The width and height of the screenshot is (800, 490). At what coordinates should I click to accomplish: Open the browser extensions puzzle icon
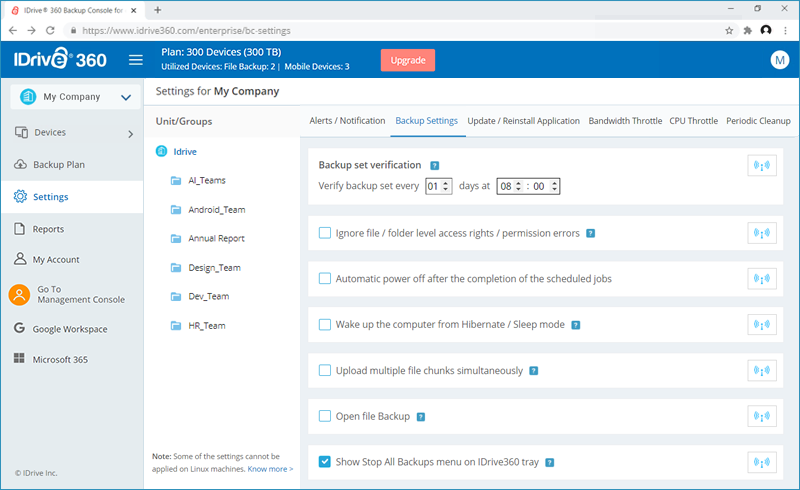click(x=747, y=31)
